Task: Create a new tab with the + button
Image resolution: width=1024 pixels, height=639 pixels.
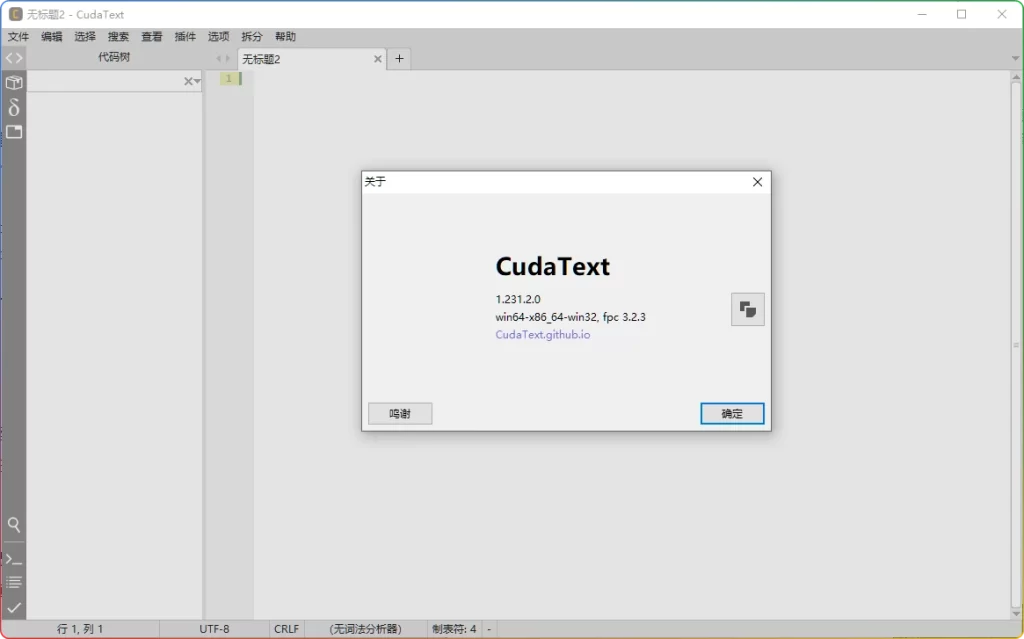Action: click(x=399, y=58)
